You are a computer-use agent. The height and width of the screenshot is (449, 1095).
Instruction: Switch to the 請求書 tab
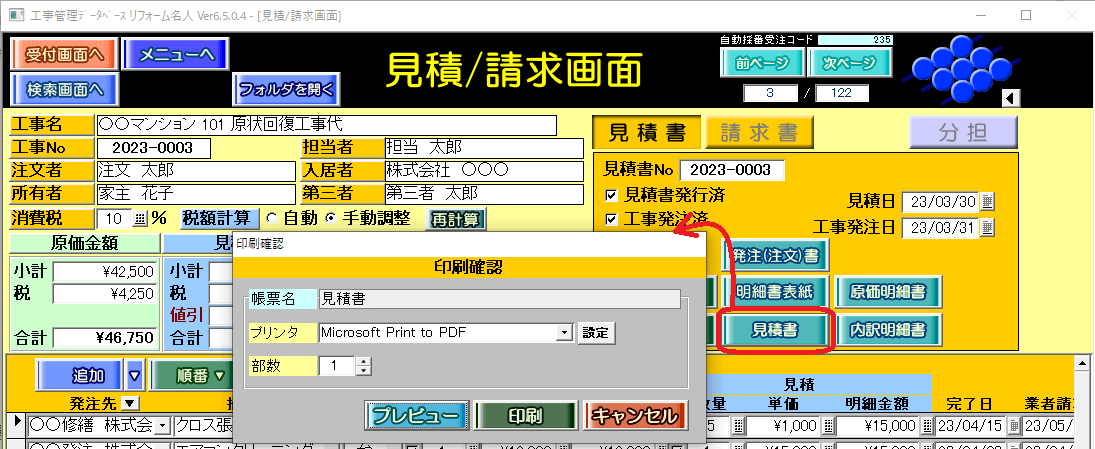(x=759, y=132)
